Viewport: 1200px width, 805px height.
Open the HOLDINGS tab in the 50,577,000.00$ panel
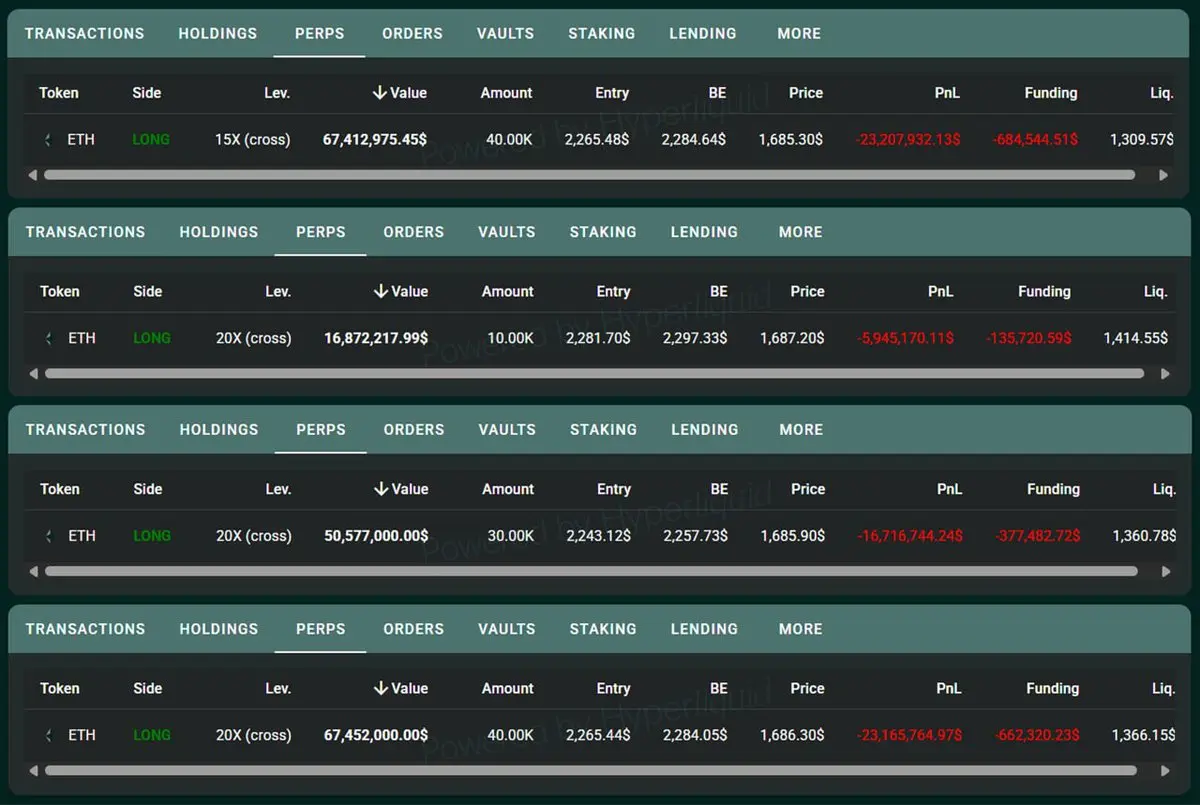point(219,430)
